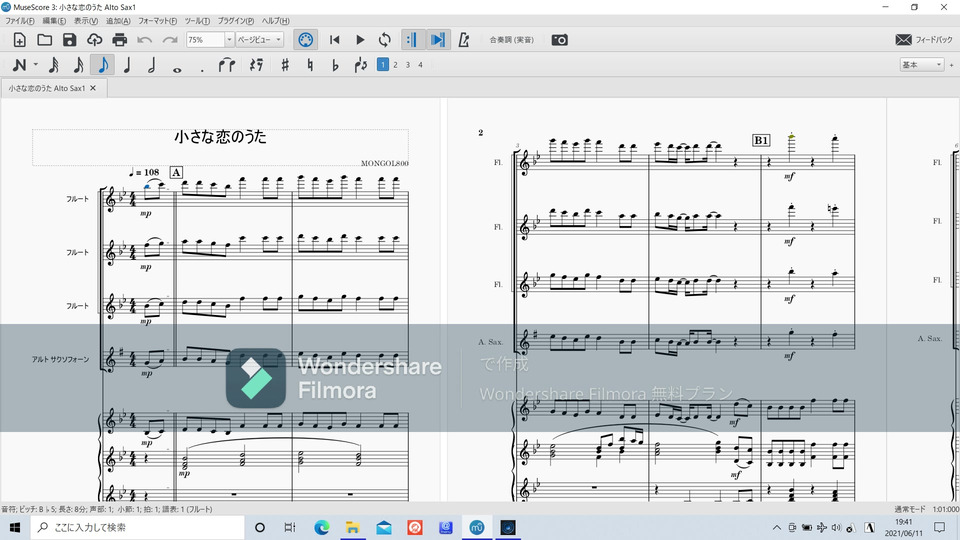Add augmentation dot
The width and height of the screenshot is (960, 540).
coord(202,70)
